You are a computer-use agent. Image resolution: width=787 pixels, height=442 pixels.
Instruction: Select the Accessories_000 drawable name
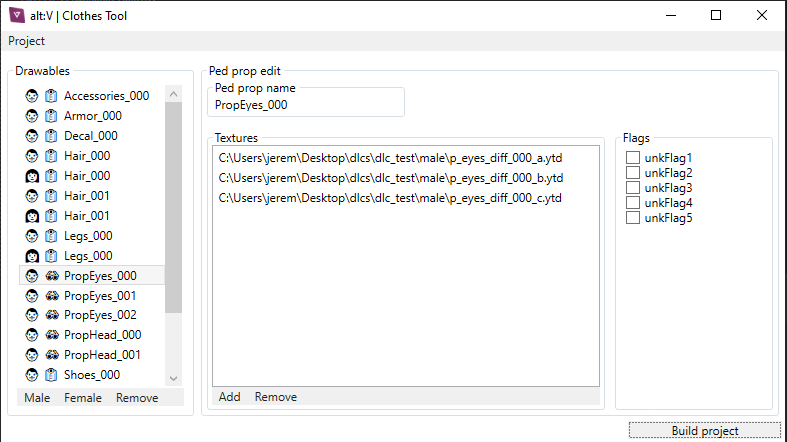pos(106,96)
